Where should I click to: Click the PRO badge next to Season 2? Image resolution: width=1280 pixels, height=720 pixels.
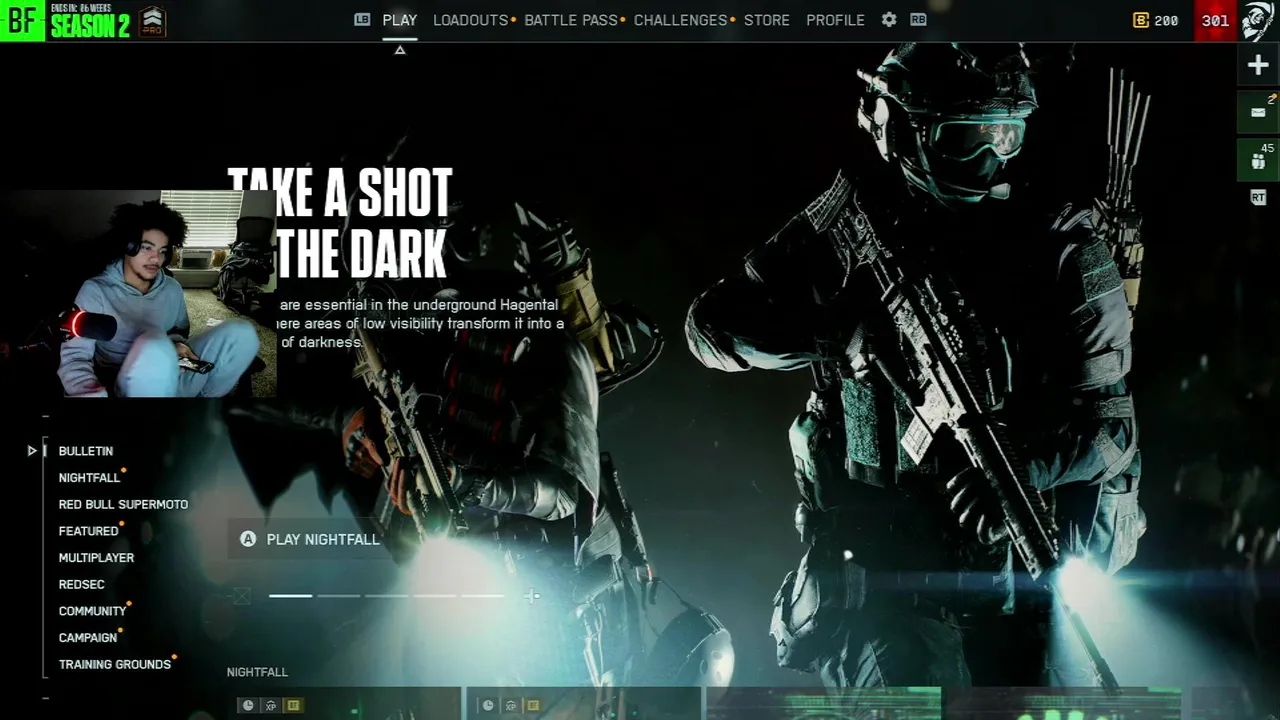152,20
